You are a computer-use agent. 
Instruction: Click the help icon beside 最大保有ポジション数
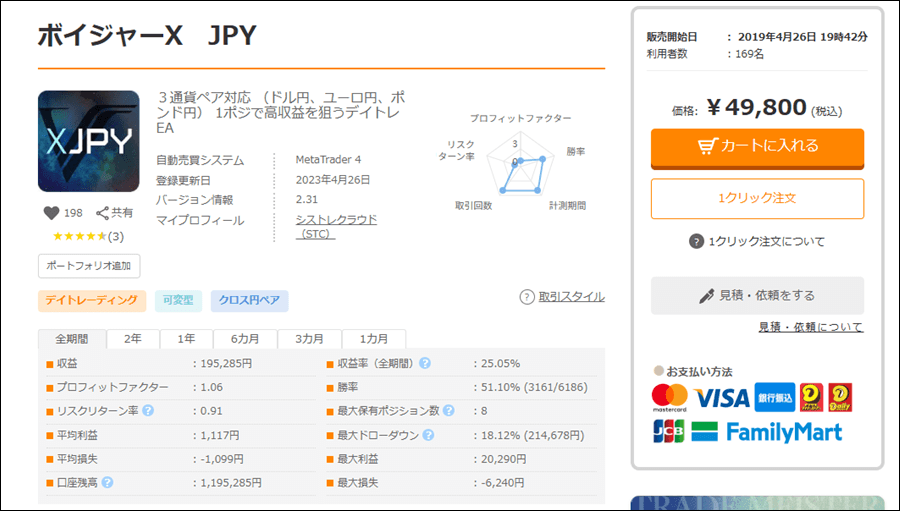coord(449,411)
